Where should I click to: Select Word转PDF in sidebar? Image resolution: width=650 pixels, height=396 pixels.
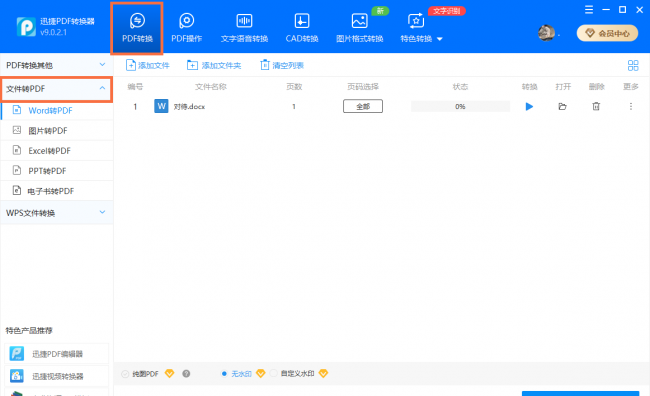click(57, 110)
